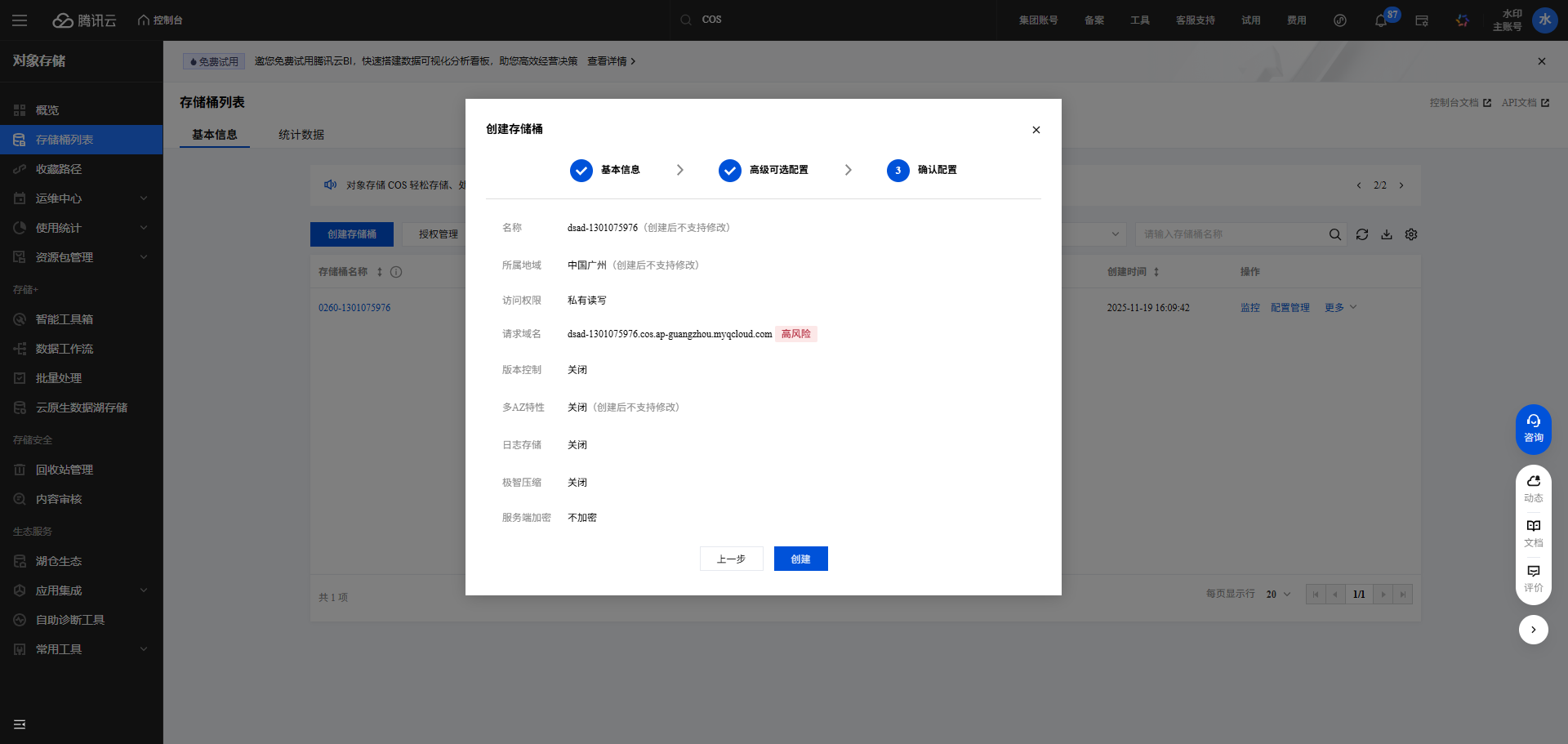Open the 内容审核 panel
Image resolution: width=1568 pixels, height=744 pixels.
tap(58, 499)
